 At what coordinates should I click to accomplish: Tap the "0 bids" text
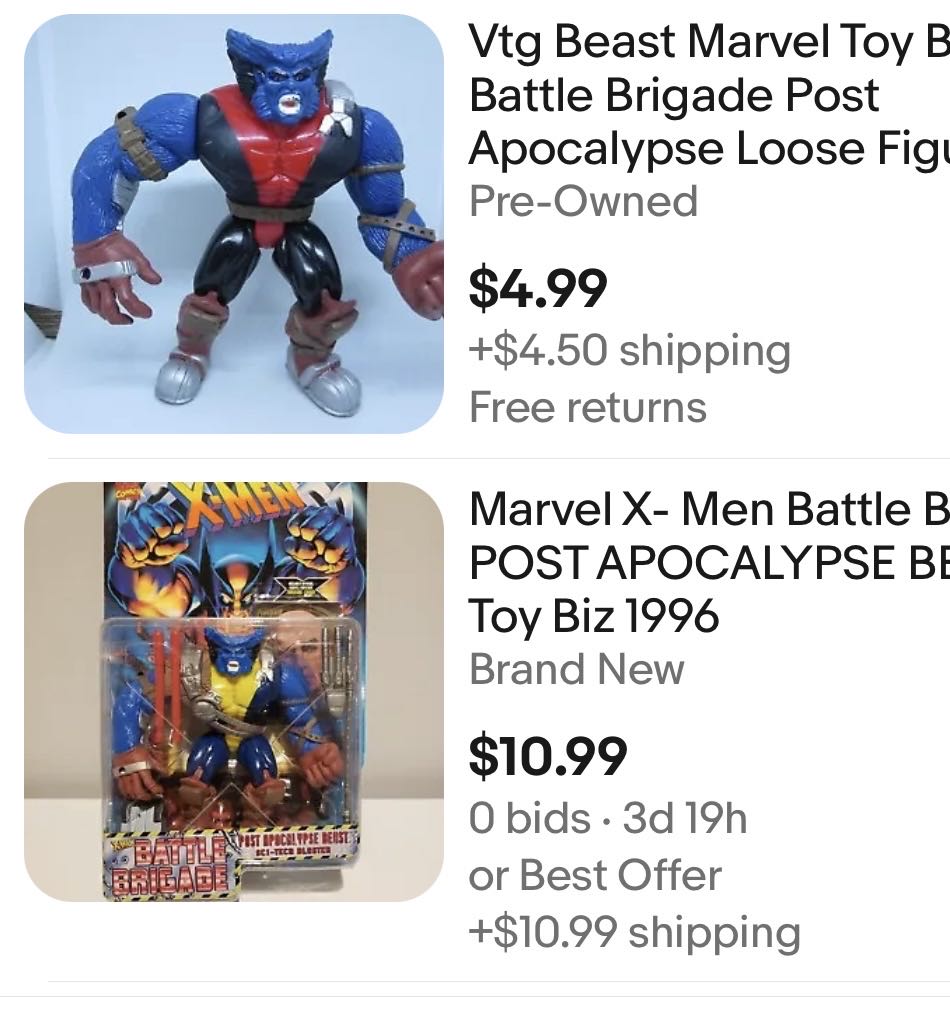[x=529, y=818]
